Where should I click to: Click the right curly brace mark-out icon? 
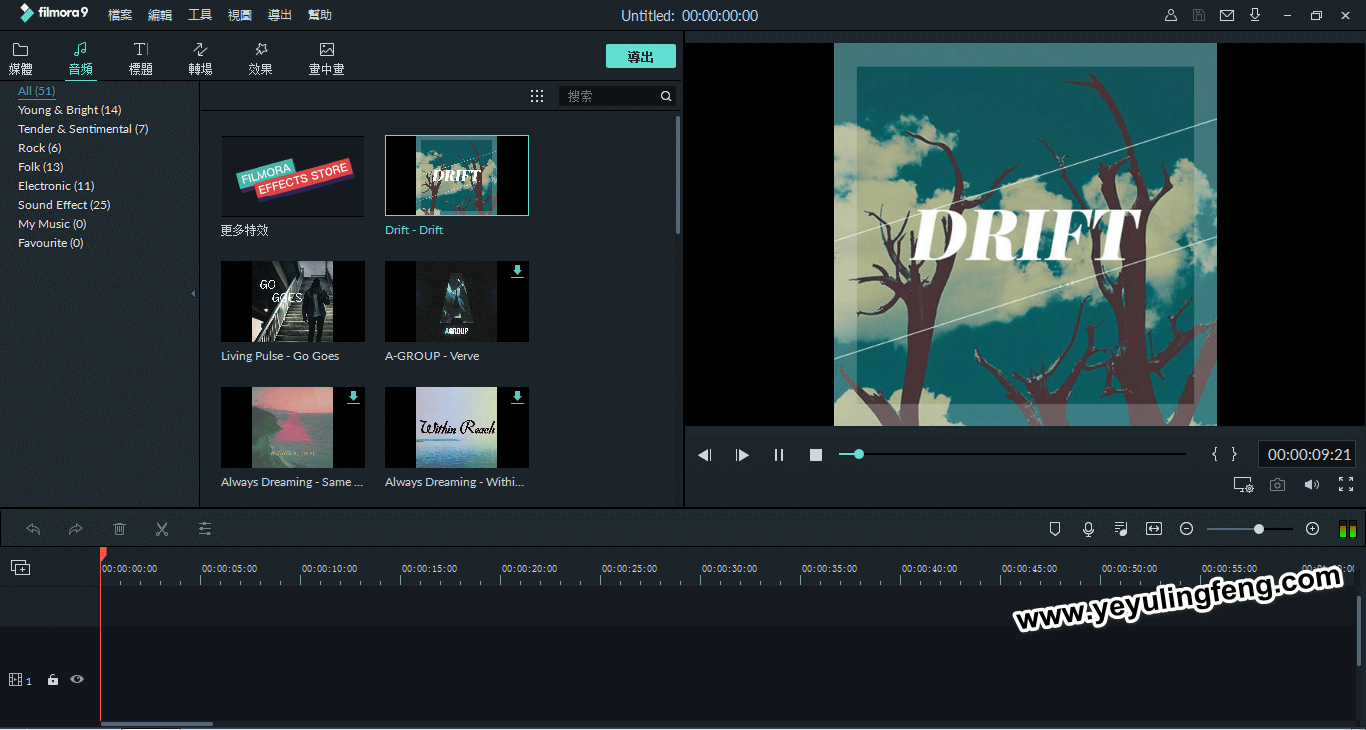coord(1234,454)
